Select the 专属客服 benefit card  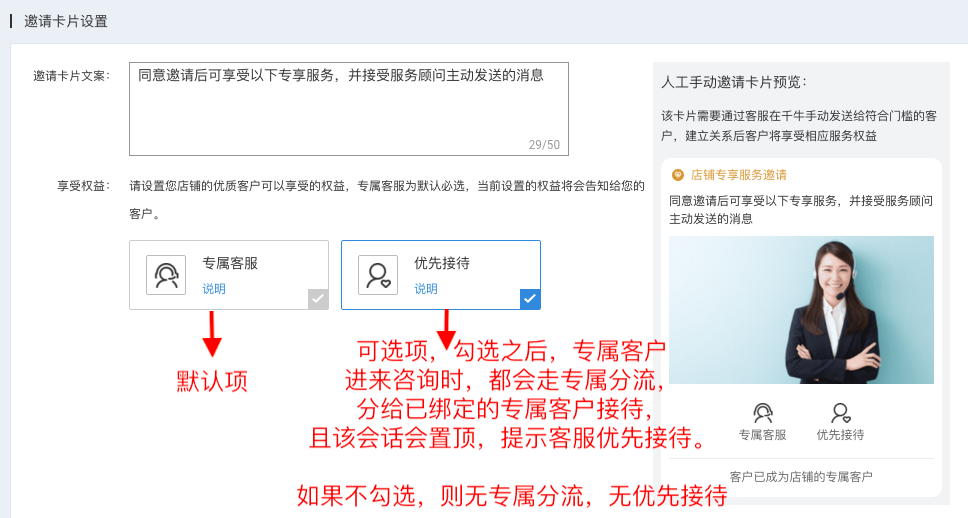click(x=229, y=275)
